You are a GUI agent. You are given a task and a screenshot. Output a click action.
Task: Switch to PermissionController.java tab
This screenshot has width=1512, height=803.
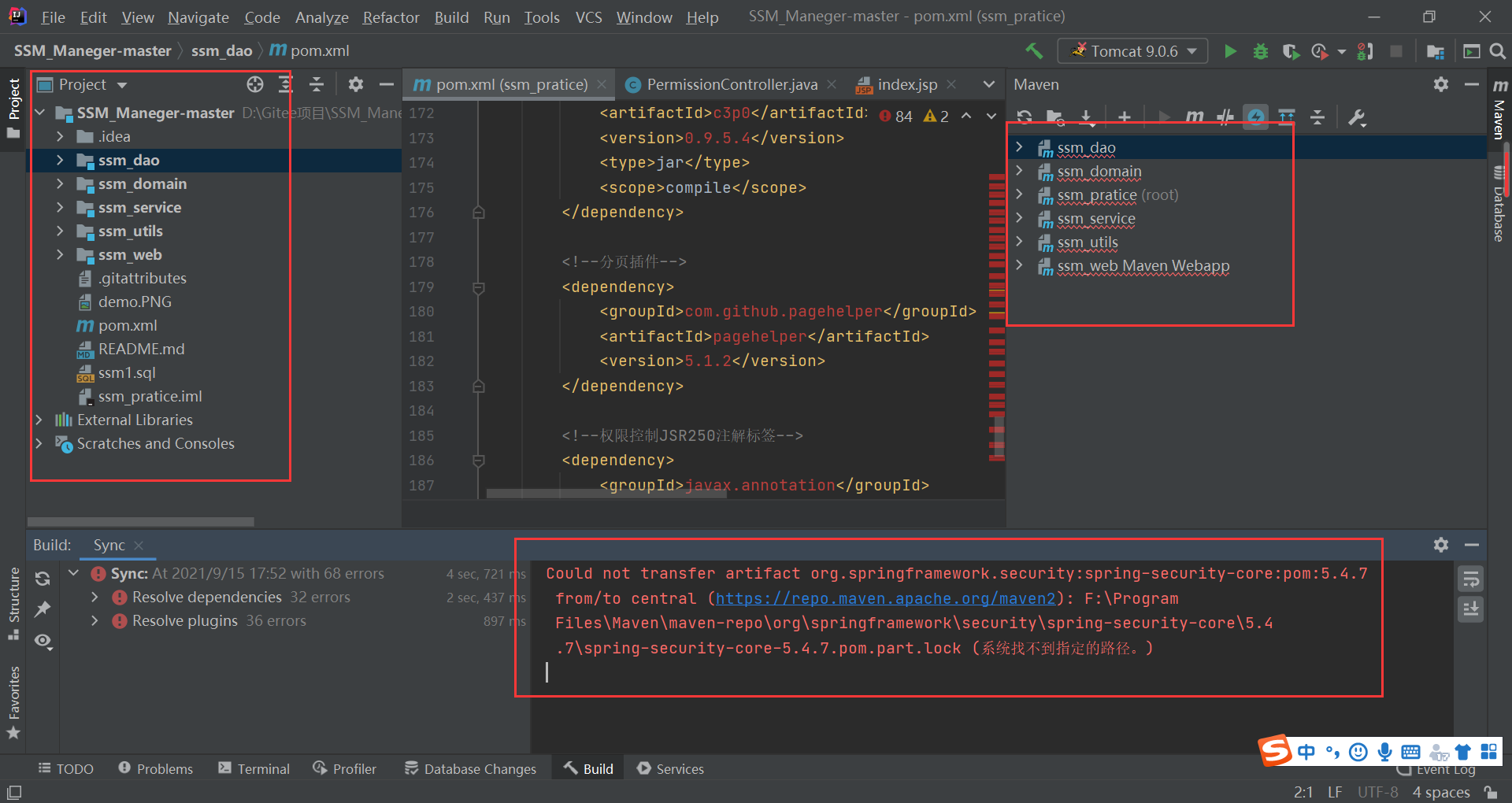click(x=732, y=84)
